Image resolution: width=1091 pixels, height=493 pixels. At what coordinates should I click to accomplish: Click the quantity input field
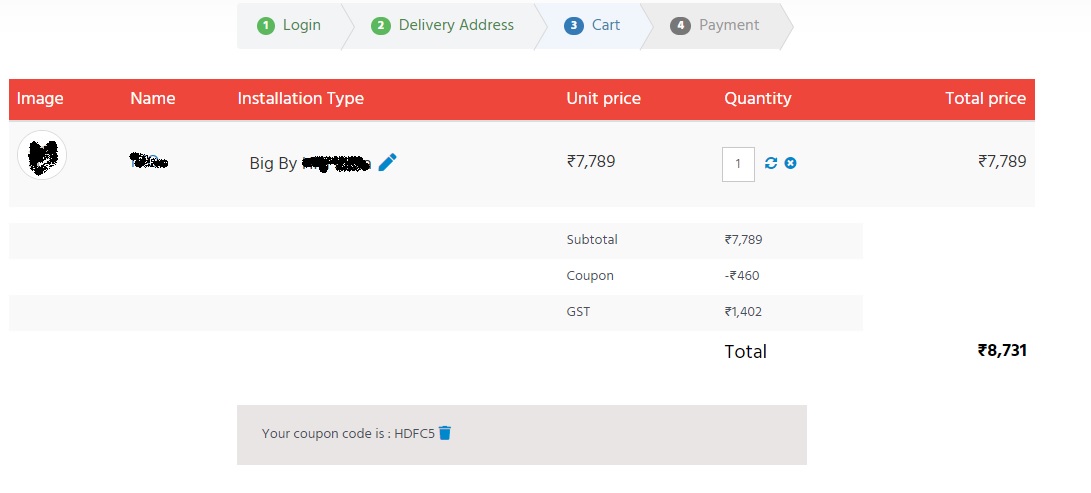(738, 164)
